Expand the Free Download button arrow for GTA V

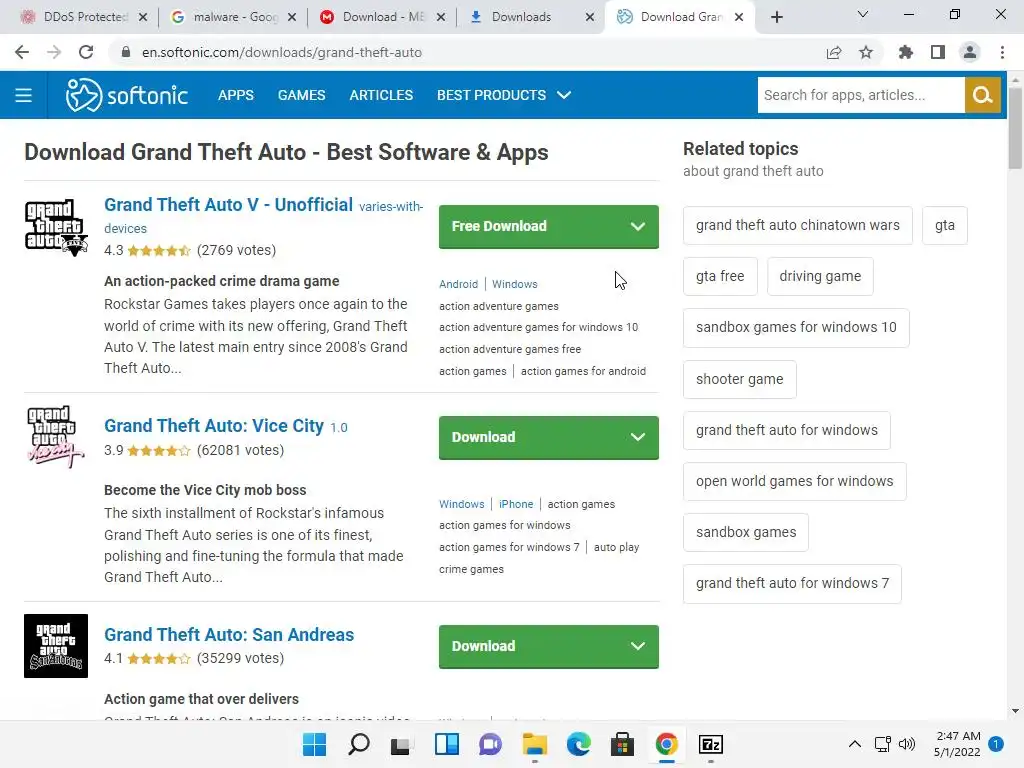[x=637, y=227]
